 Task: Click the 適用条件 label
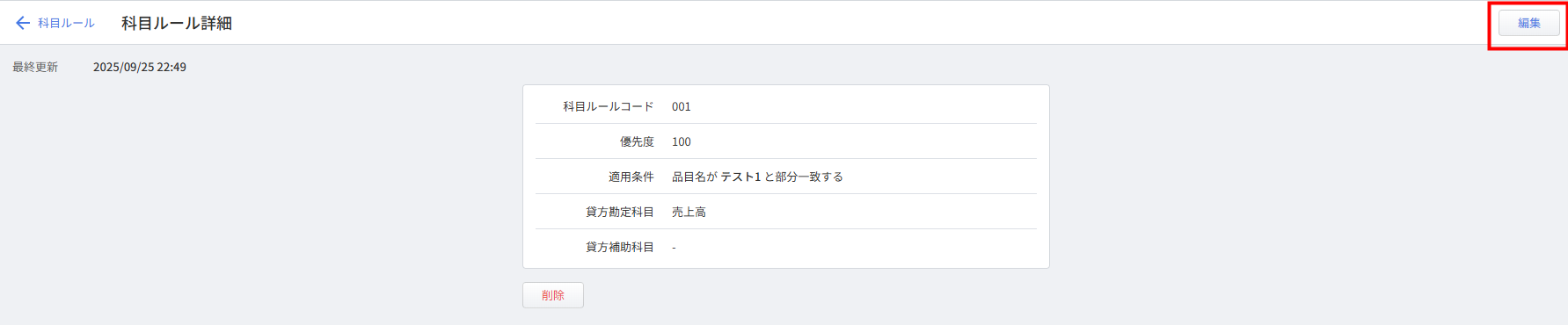click(x=631, y=177)
